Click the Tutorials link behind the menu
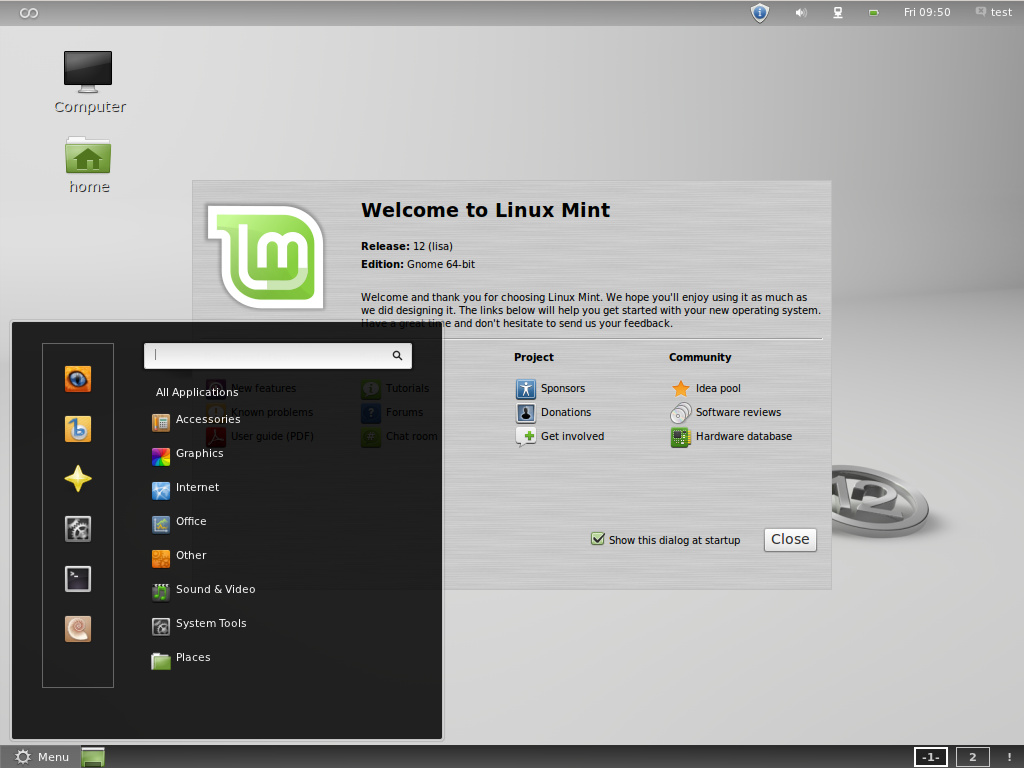1024x768 pixels. pos(408,388)
